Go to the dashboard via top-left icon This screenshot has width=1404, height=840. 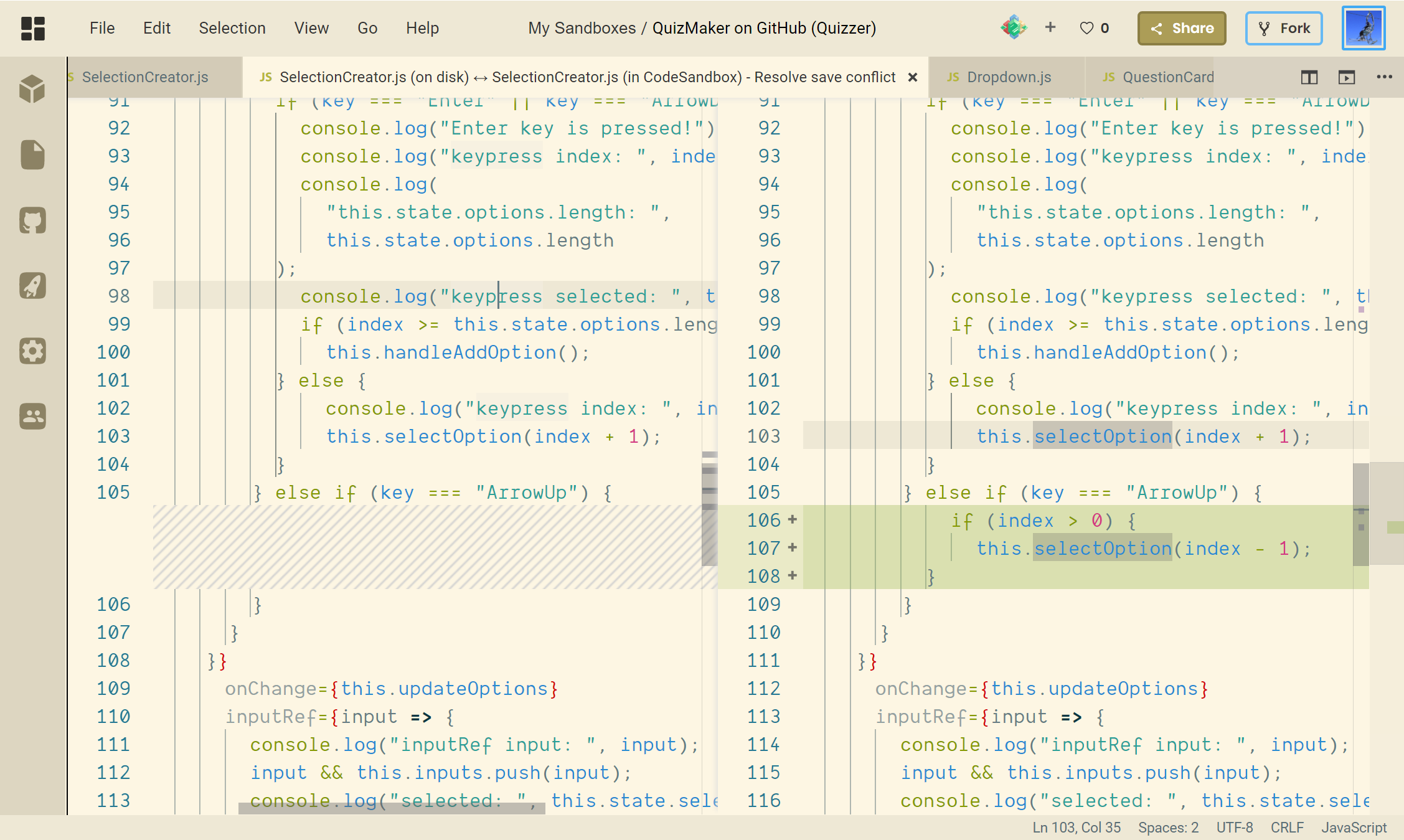coord(32,28)
